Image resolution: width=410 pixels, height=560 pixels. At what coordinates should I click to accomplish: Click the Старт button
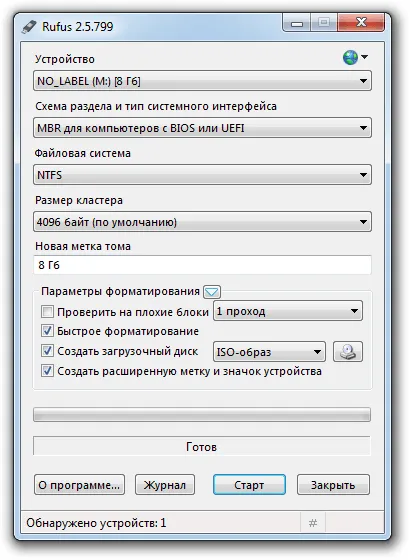point(249,485)
